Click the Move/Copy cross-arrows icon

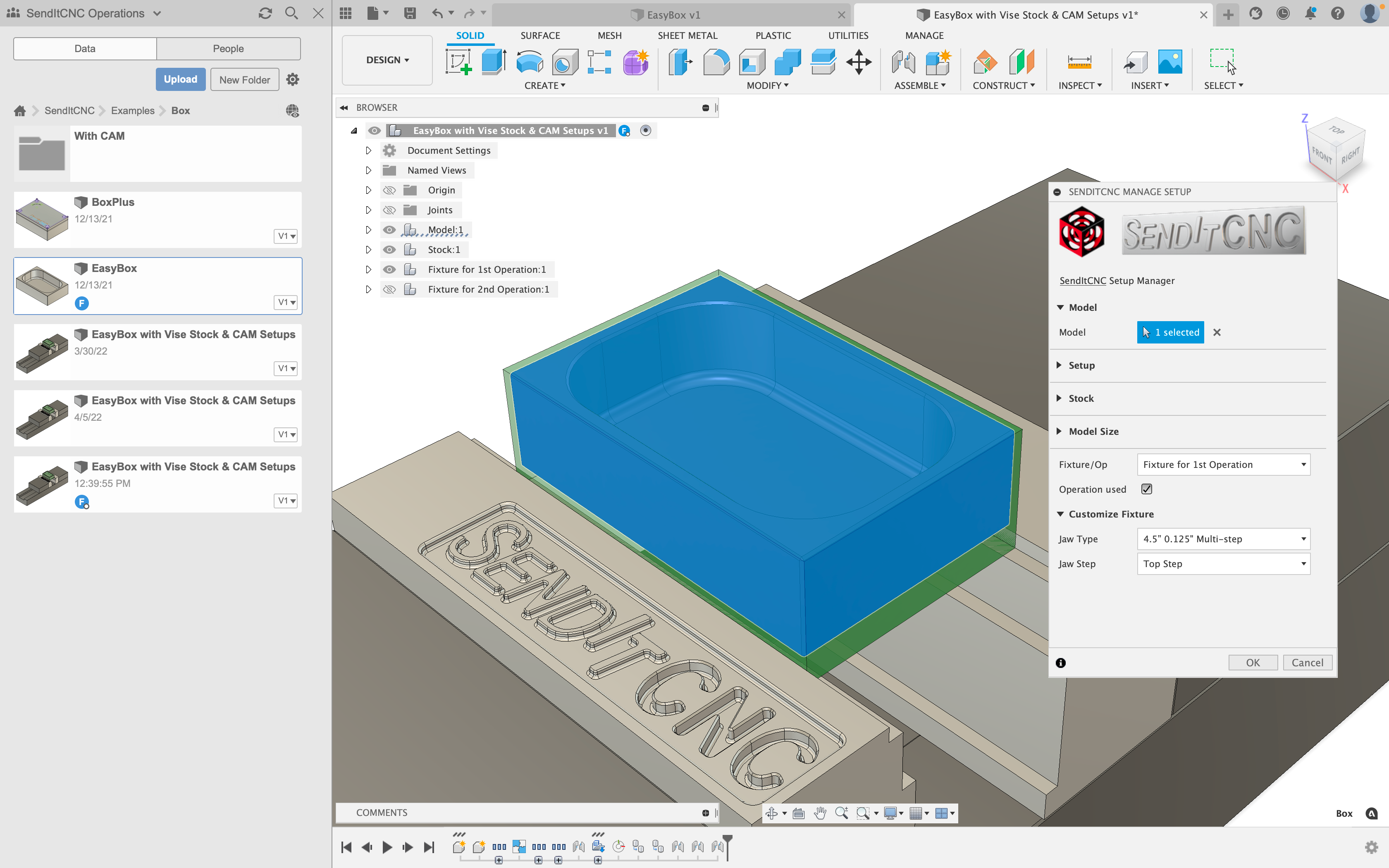tap(859, 62)
